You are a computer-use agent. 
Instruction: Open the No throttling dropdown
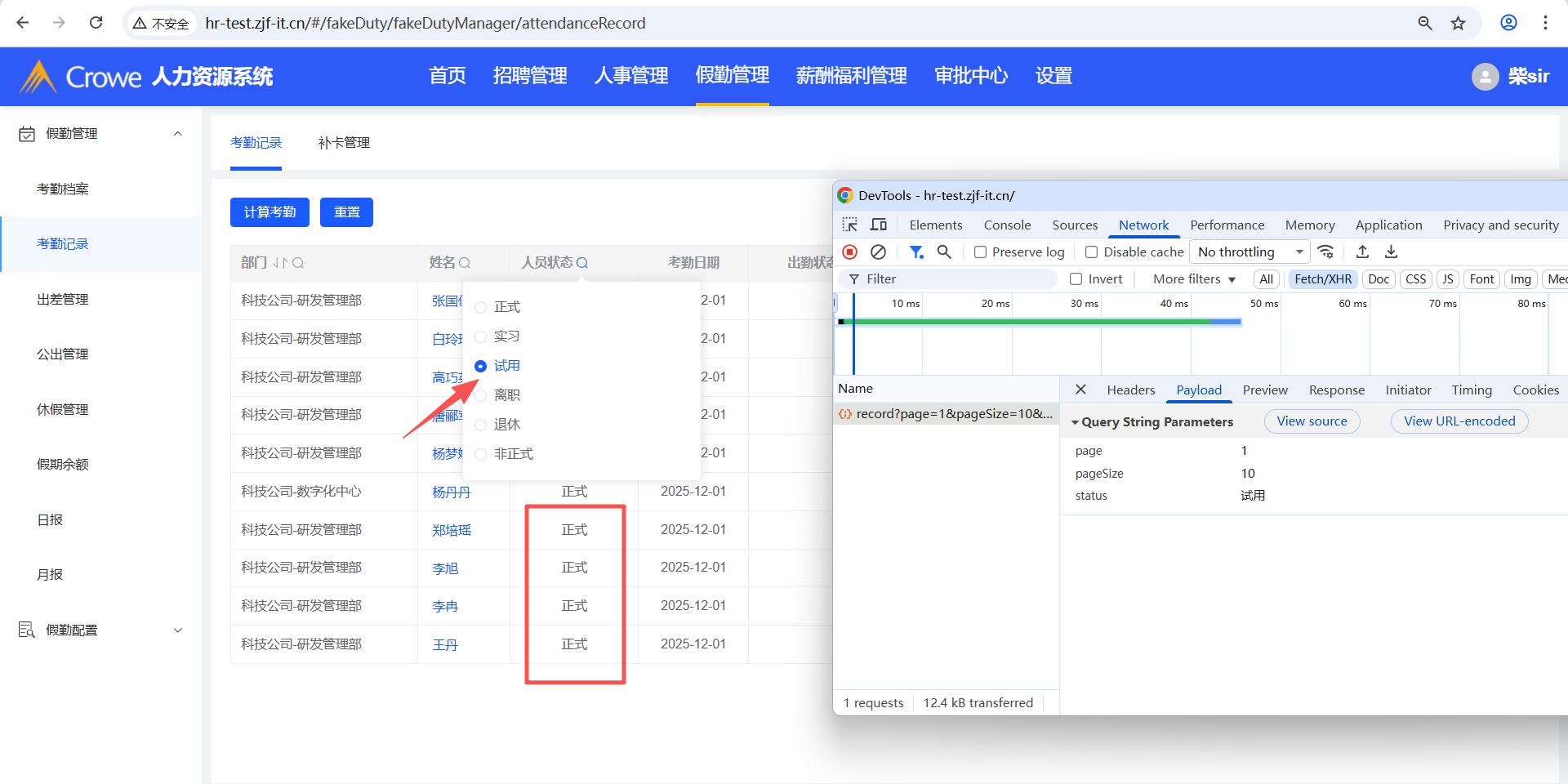pyautogui.click(x=1249, y=252)
